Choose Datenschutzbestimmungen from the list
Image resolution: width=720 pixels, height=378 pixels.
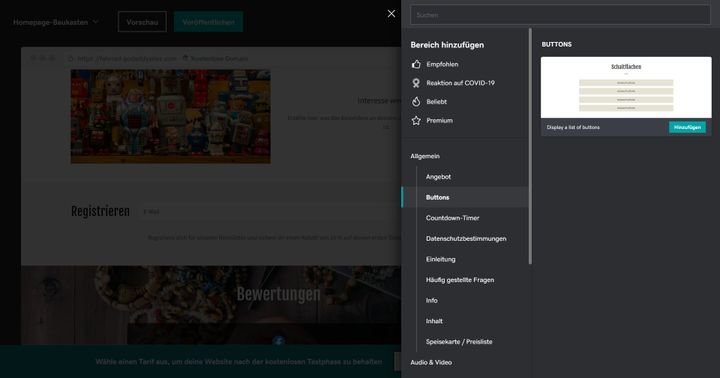[466, 239]
